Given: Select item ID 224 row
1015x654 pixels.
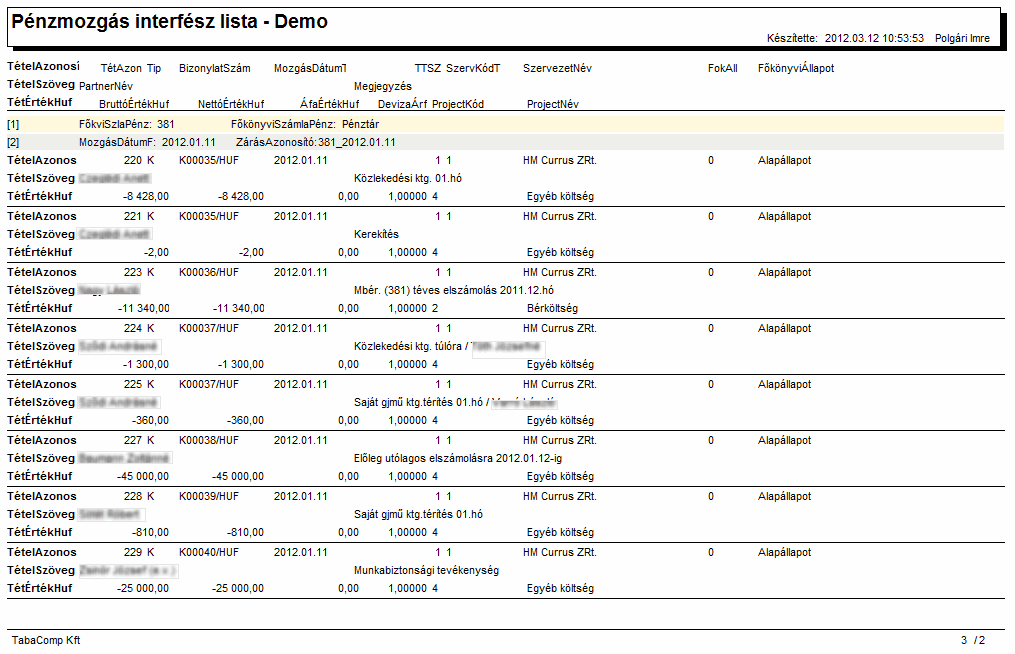Looking at the screenshot, I should pos(506,328).
